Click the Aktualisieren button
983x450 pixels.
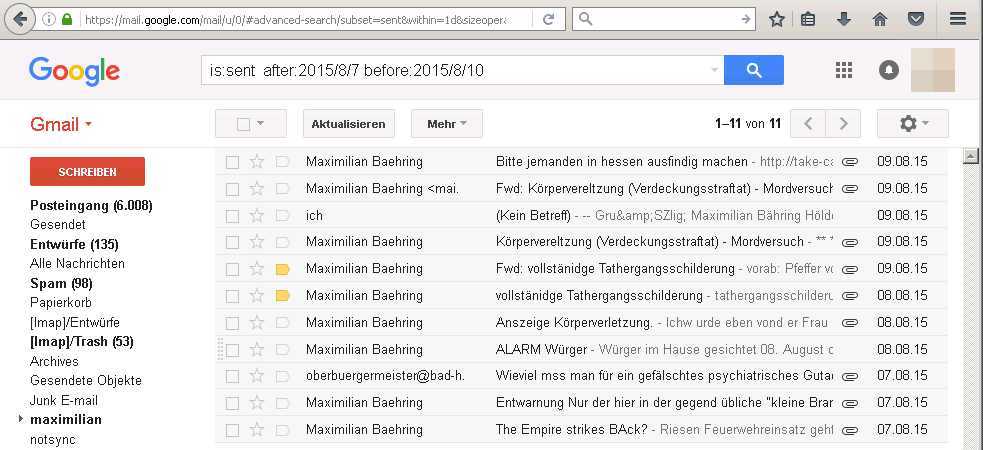[348, 124]
